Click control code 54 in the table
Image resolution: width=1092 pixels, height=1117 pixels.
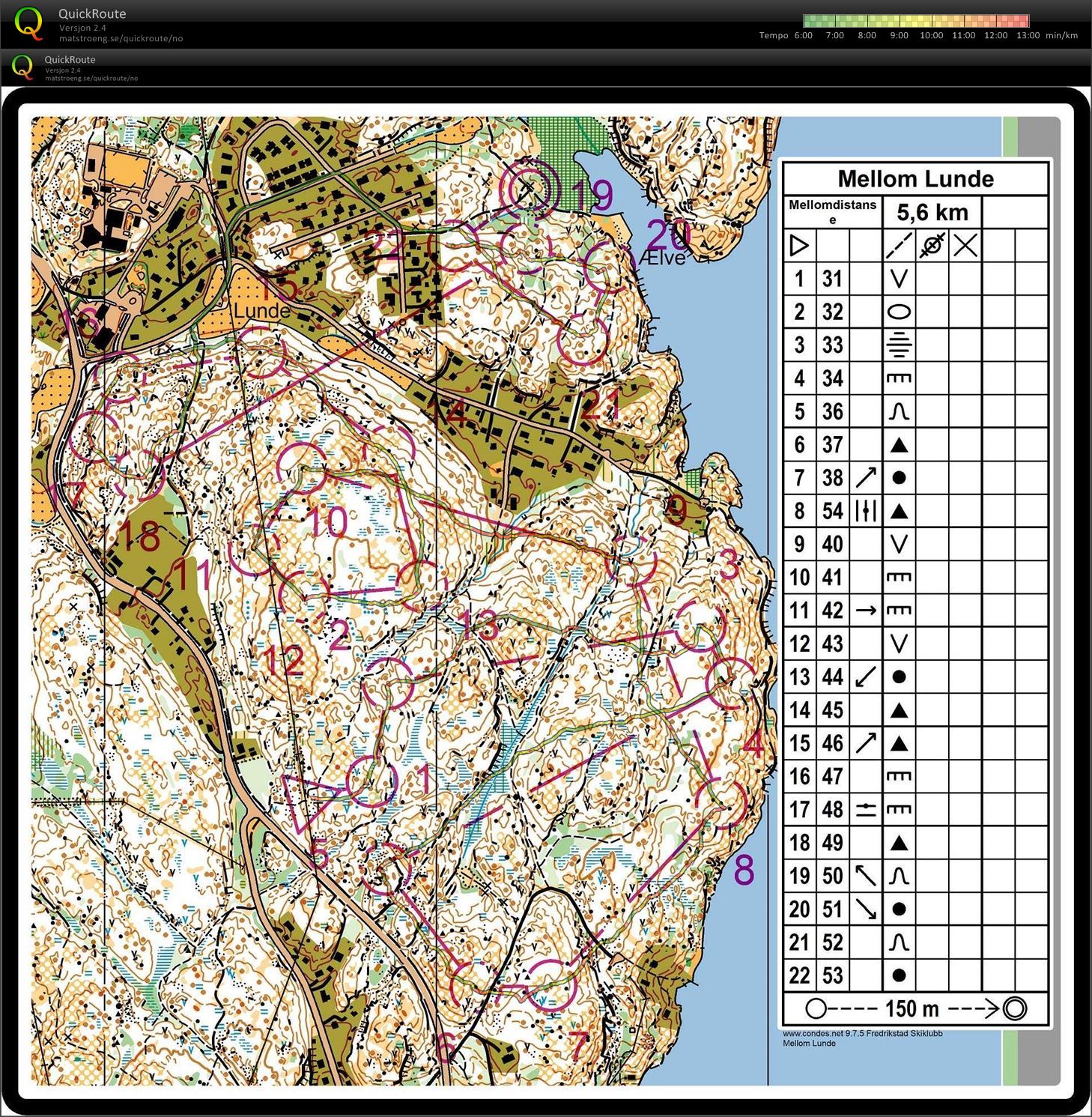[x=832, y=511]
